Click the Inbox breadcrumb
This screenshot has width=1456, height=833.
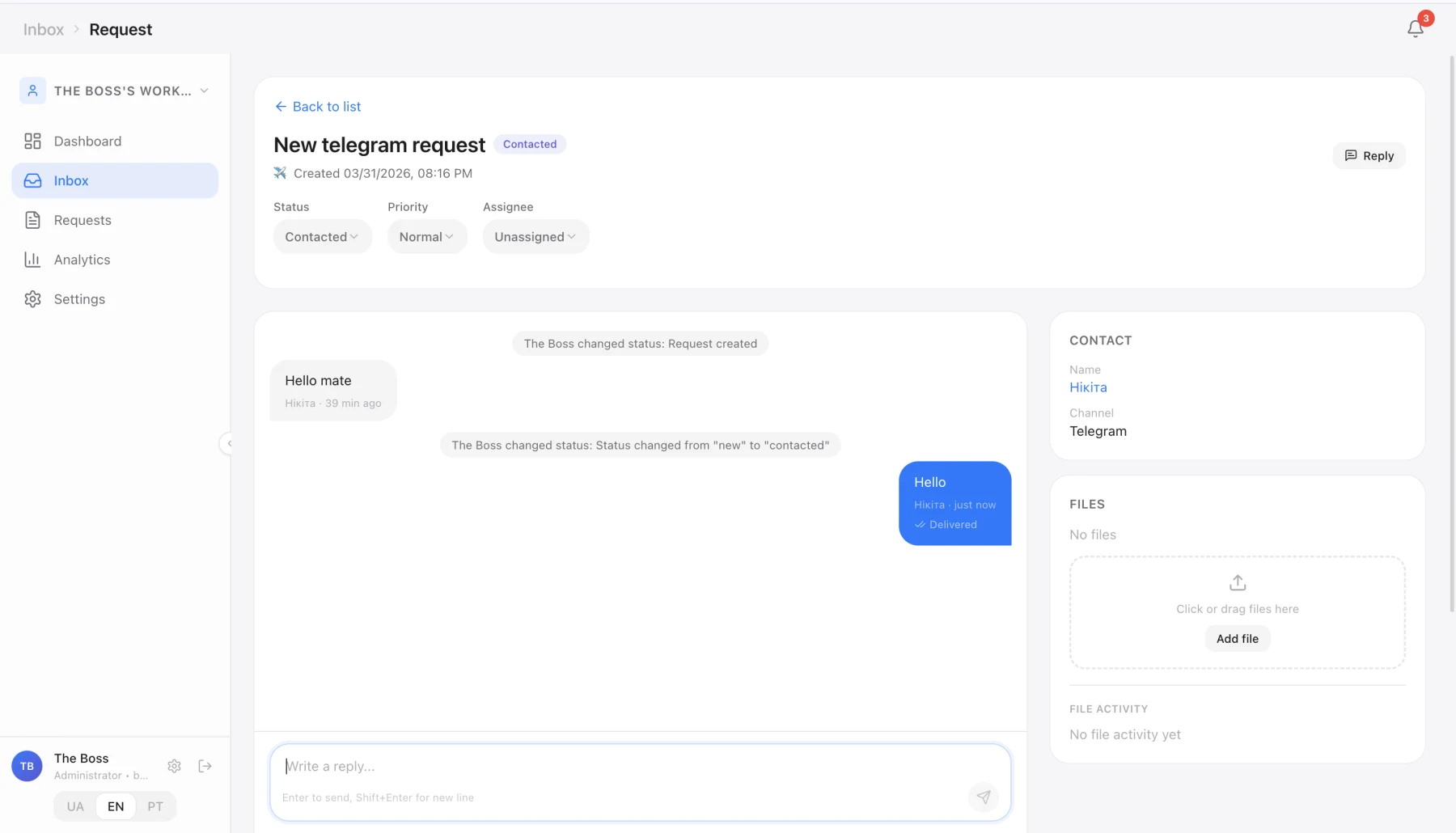click(x=44, y=30)
